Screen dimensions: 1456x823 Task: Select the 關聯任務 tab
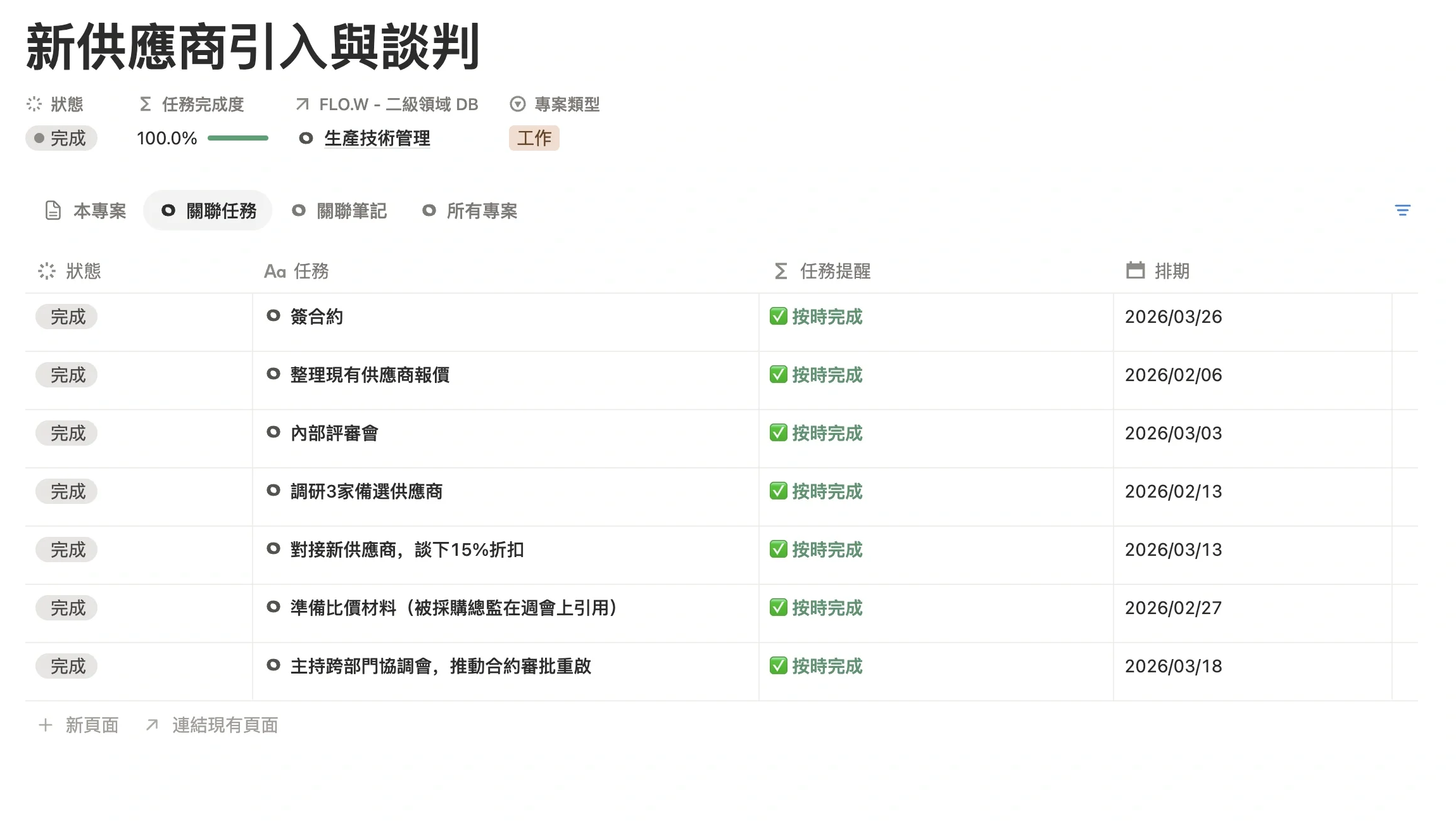[208, 211]
